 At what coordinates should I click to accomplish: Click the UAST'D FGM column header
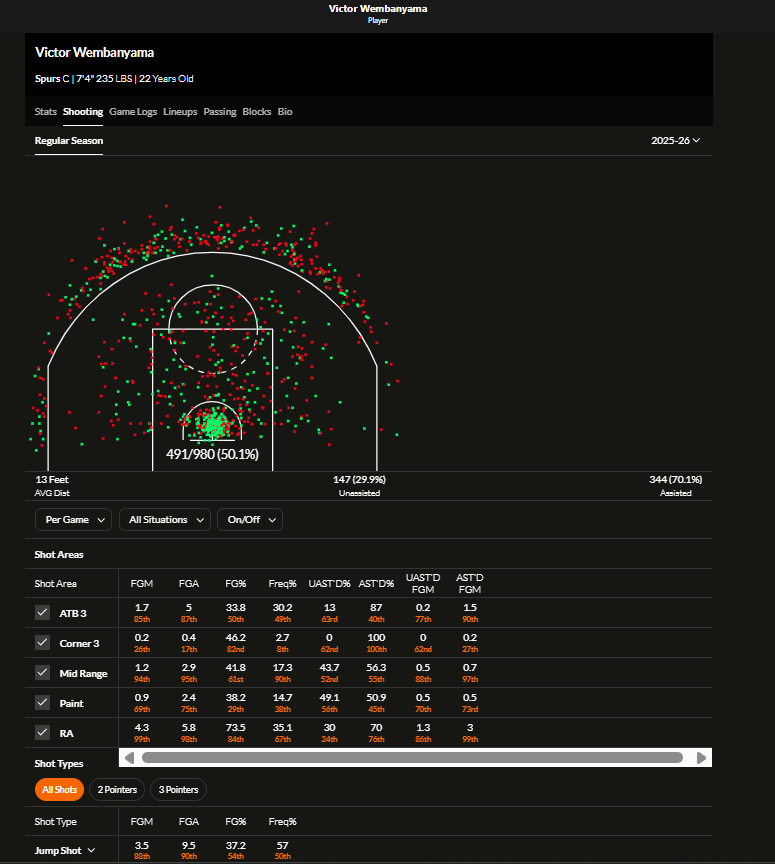[423, 584]
